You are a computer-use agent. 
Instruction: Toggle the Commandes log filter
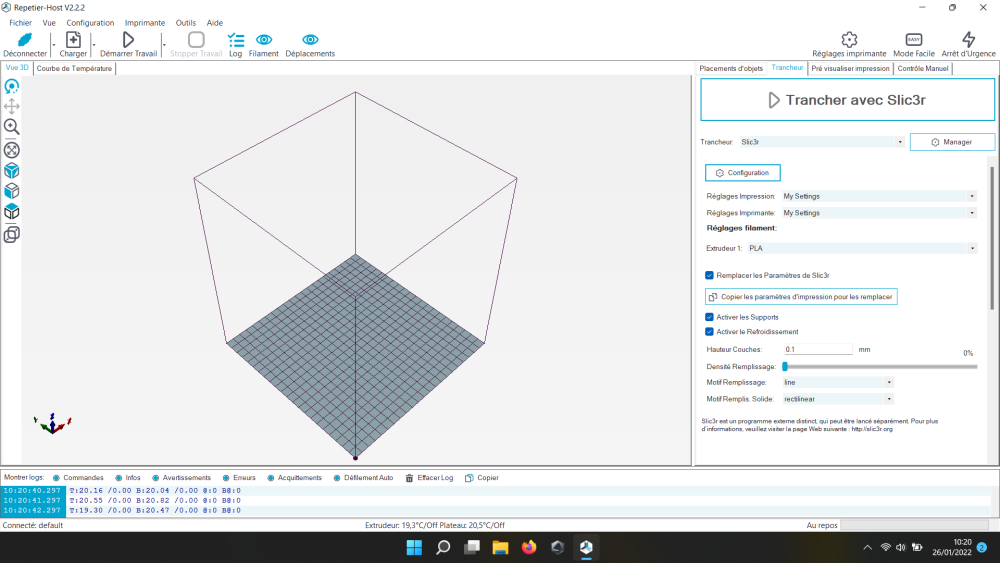[x=78, y=478]
